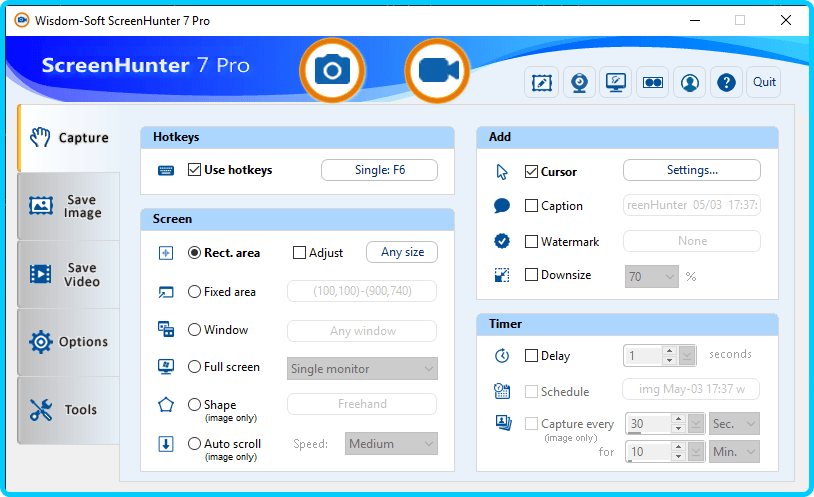814x497 pixels.
Task: Start video recording with the camcorder icon
Action: pyautogui.click(x=438, y=70)
